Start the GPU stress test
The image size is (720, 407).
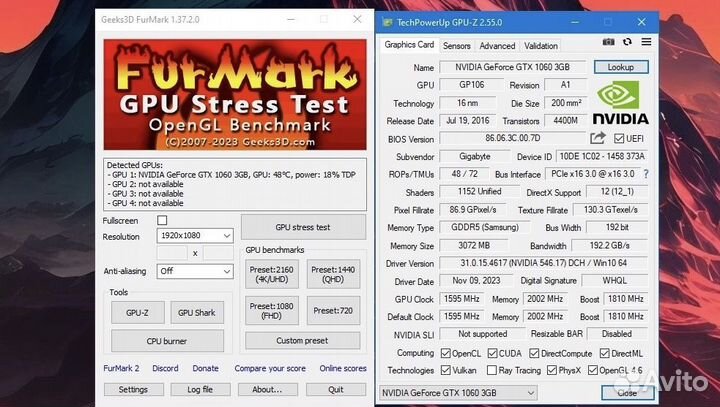coord(303,227)
